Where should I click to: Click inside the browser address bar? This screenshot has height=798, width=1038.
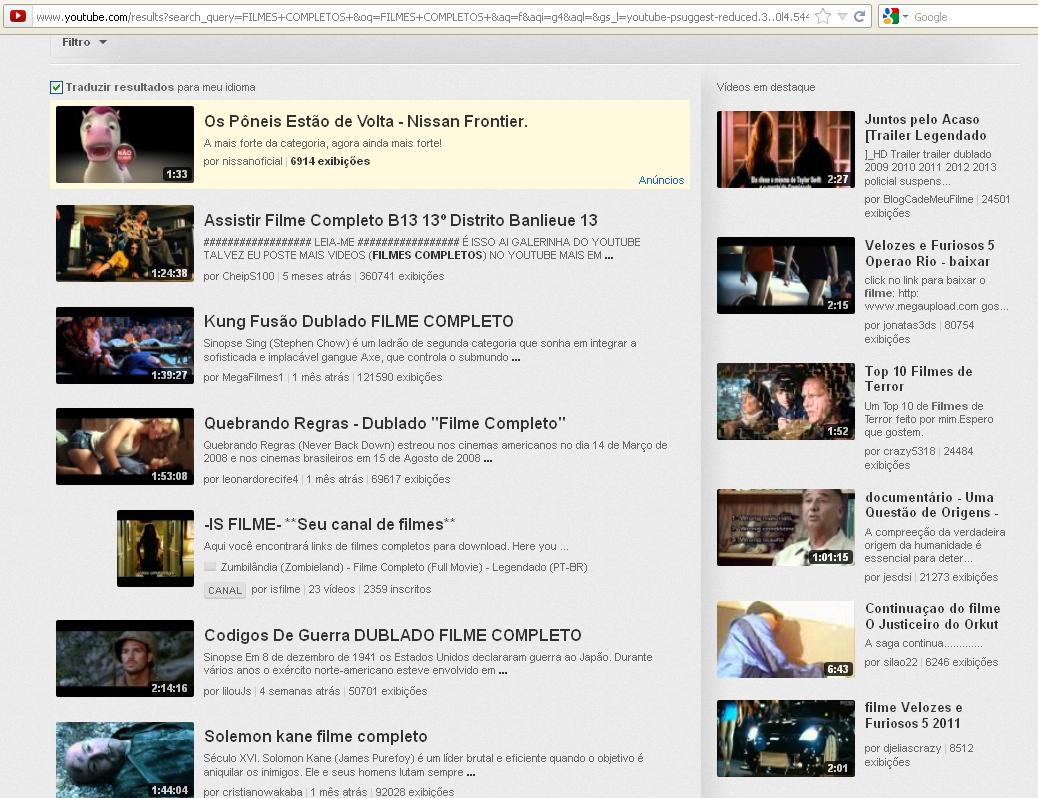(x=400, y=15)
